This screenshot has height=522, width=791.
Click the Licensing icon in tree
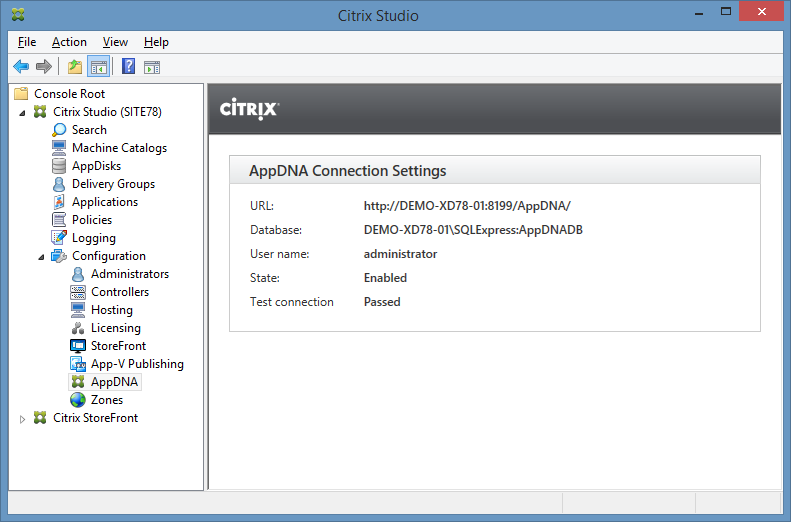[x=78, y=328]
